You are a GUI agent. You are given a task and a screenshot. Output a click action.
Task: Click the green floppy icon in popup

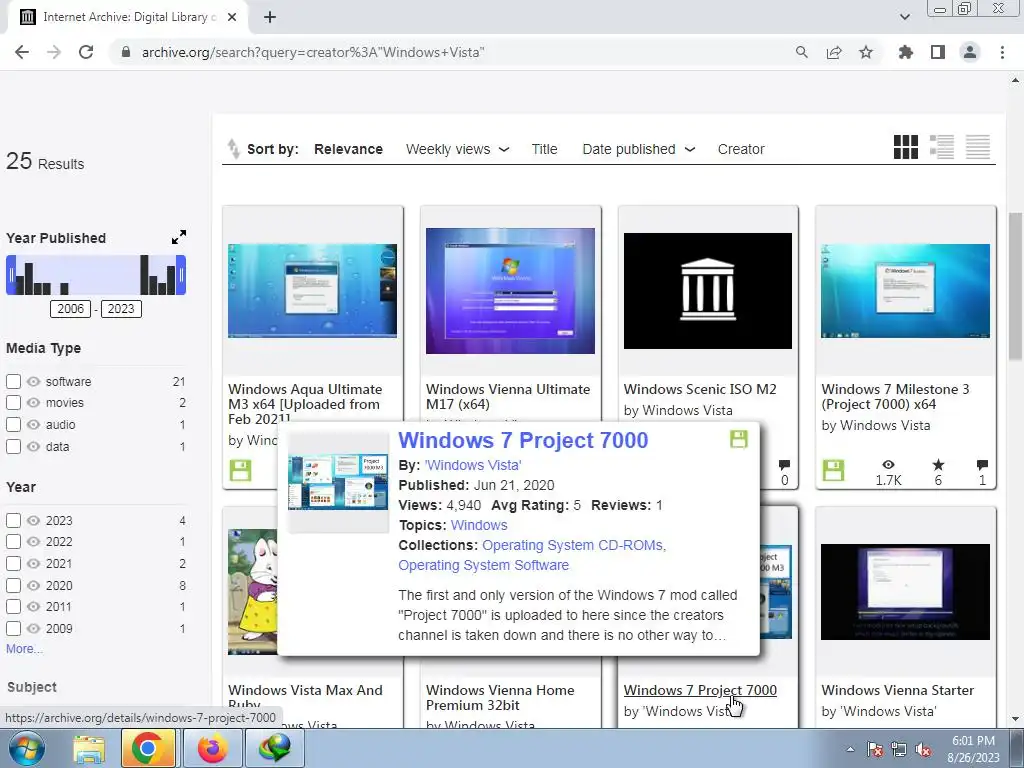739,440
